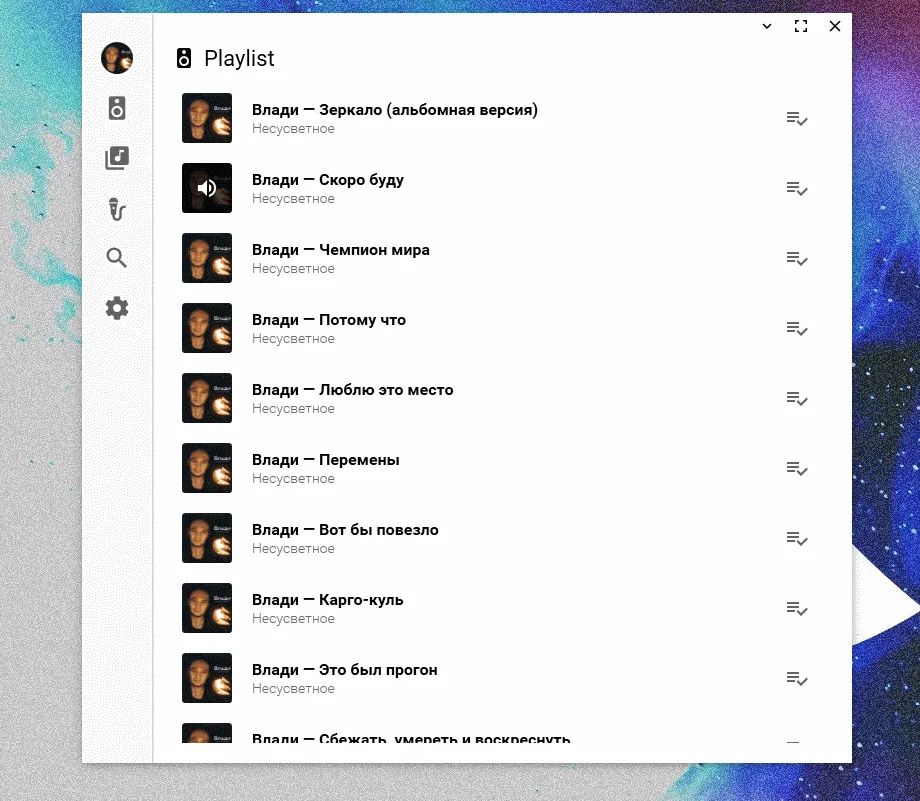Toggle queue check for Карго-куль
The width and height of the screenshot is (920, 801).
[797, 609]
